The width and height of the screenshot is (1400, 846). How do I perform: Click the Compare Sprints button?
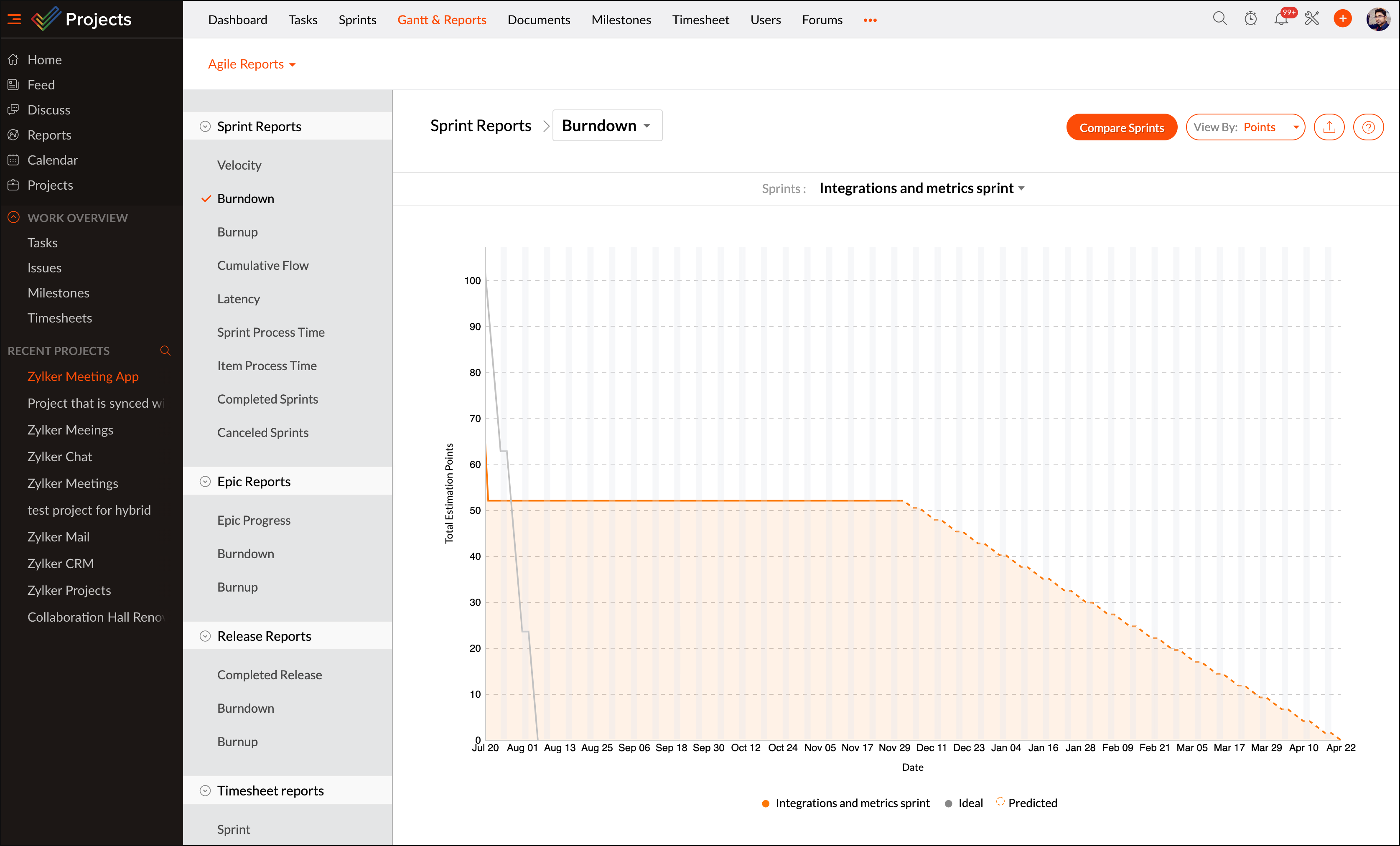coord(1121,127)
